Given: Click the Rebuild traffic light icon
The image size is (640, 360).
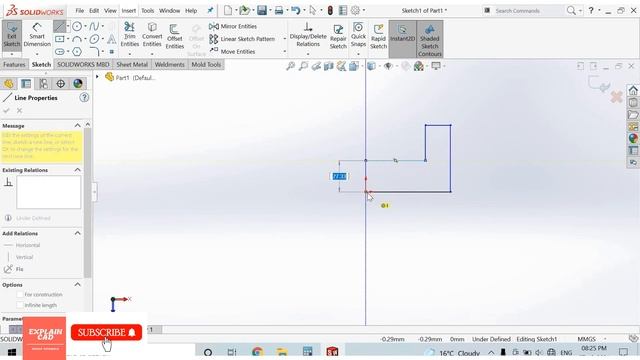Looking at the screenshot, I should point(330,11).
